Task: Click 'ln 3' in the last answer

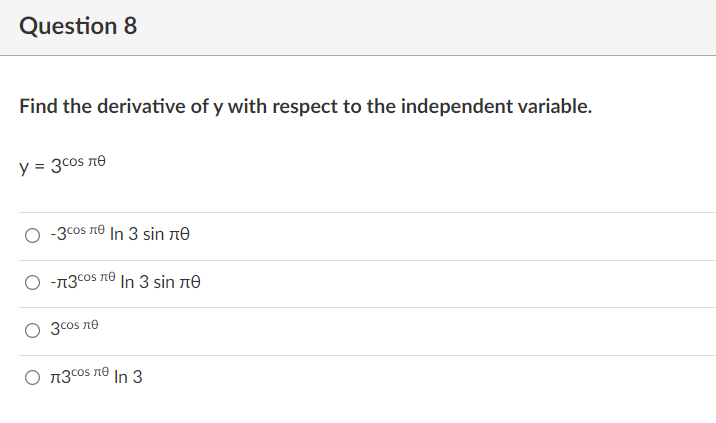Action: click(x=128, y=378)
